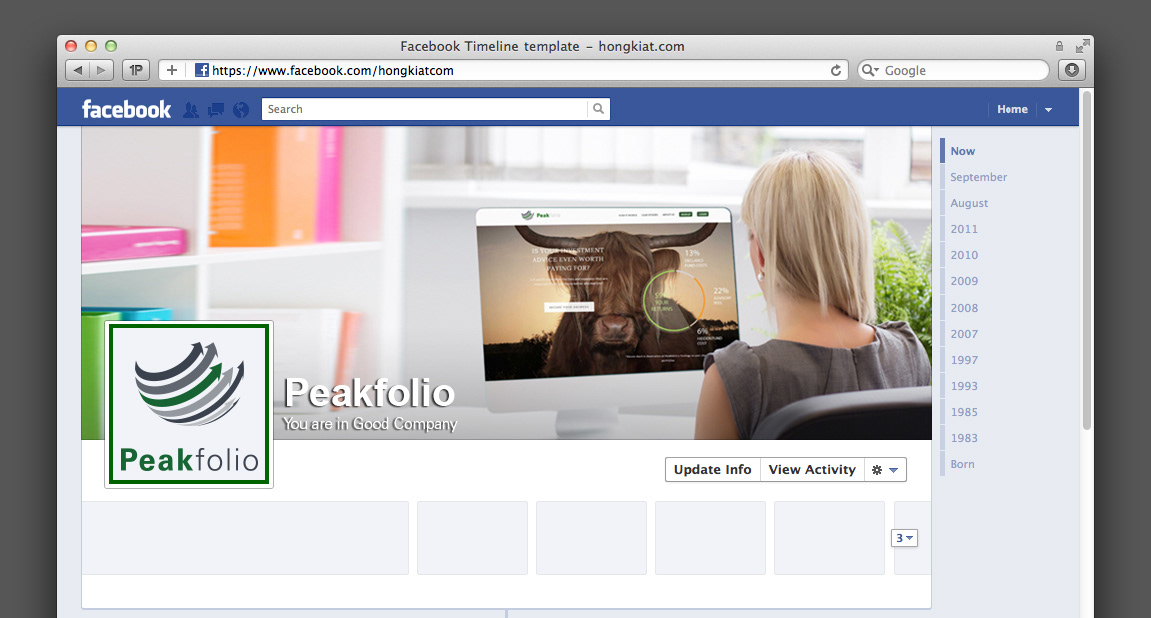Open messages icon in Facebook header
The image size is (1151, 618).
(x=216, y=109)
